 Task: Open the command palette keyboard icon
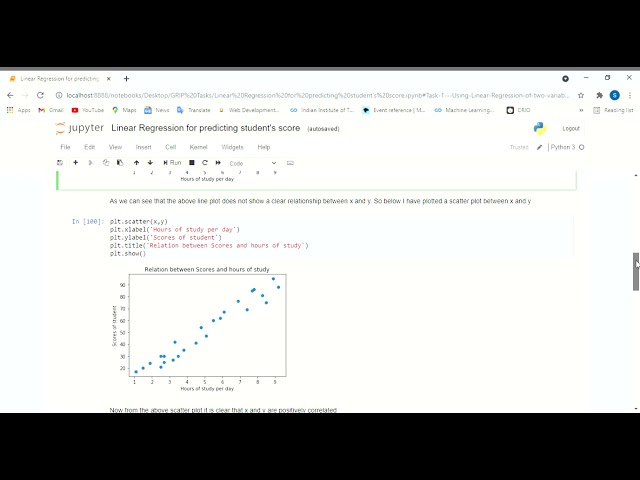290,163
